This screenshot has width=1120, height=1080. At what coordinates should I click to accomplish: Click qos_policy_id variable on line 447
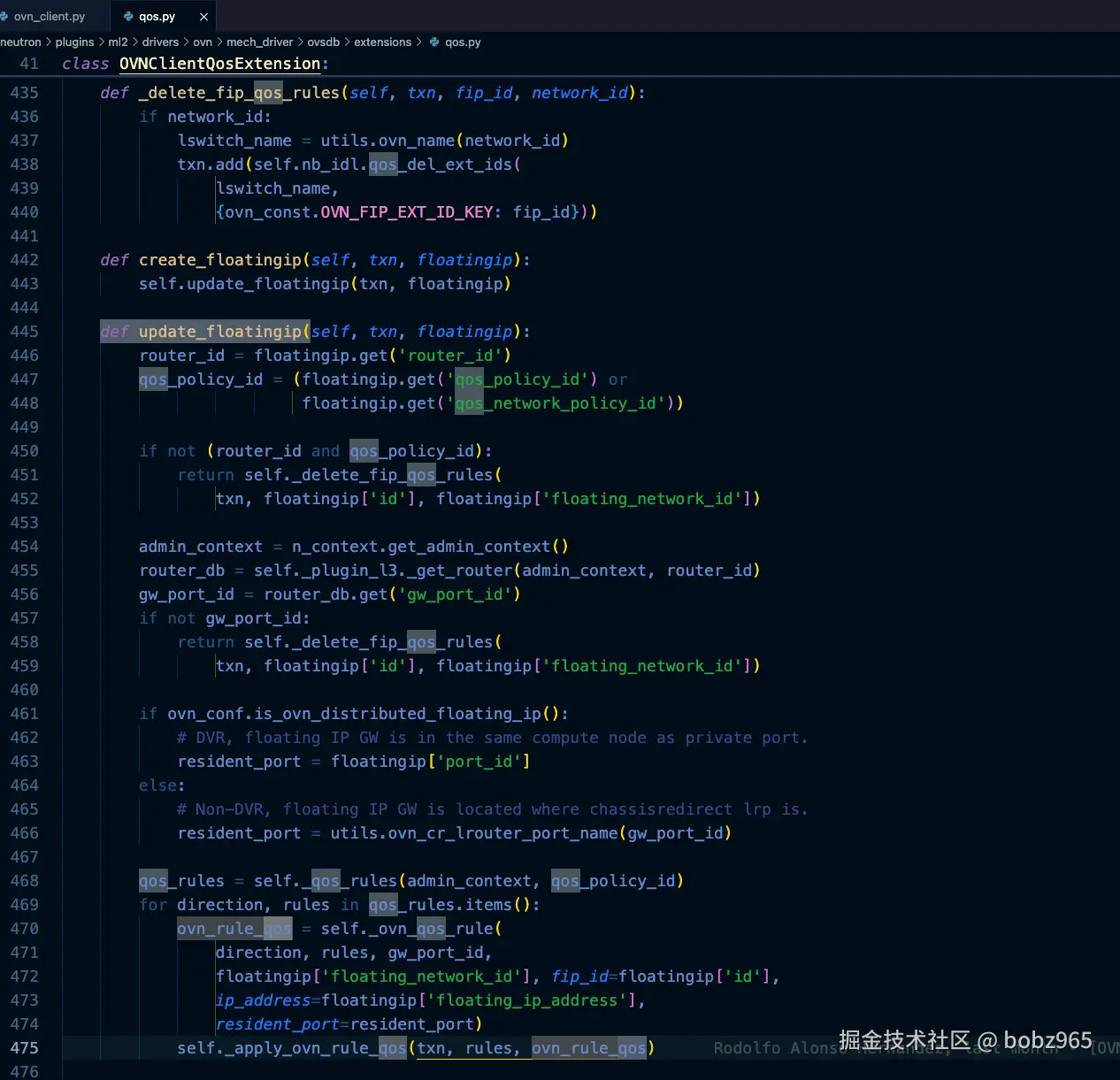[201, 379]
